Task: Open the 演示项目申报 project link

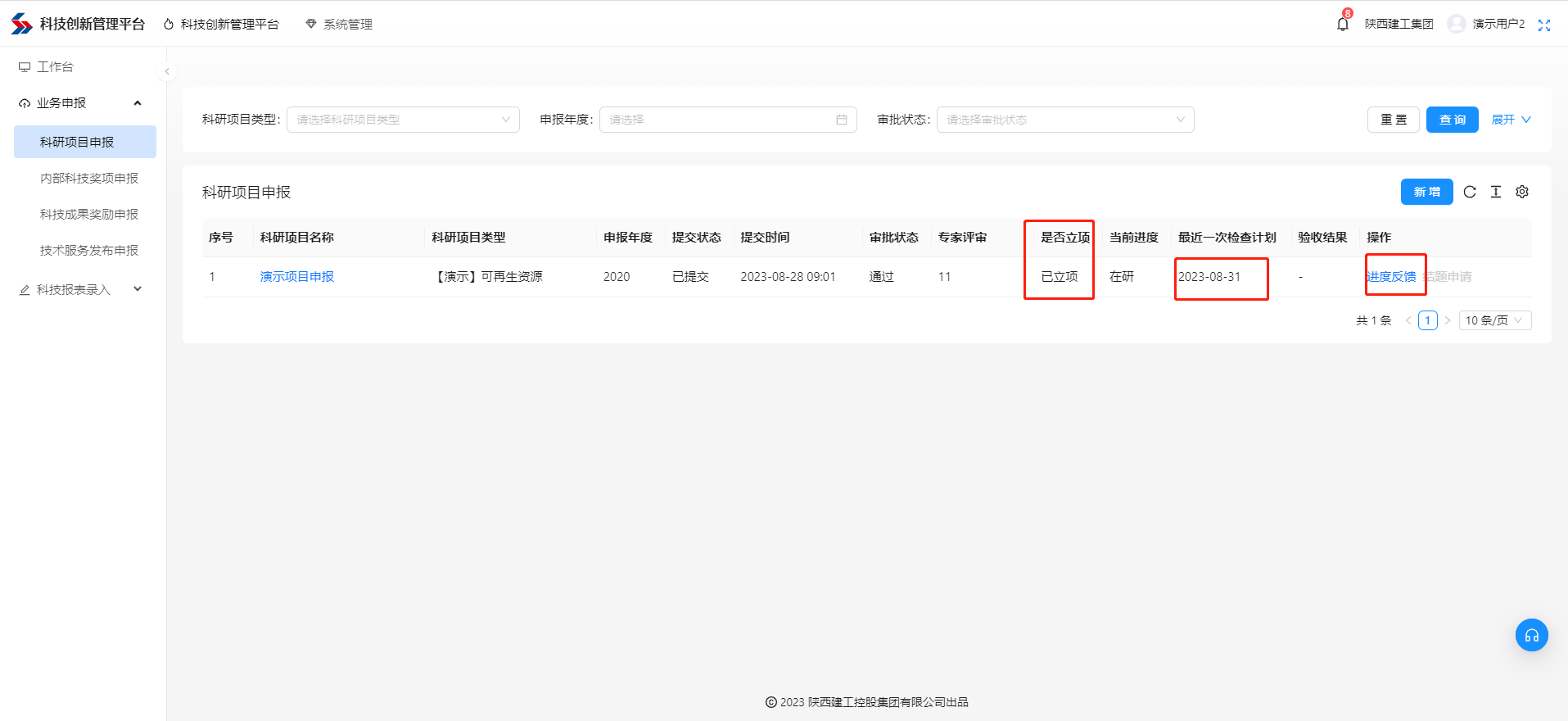Action: (297, 277)
